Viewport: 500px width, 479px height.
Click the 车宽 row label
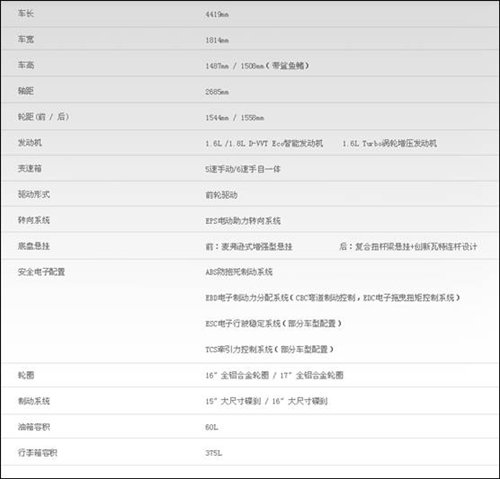pos(26,39)
